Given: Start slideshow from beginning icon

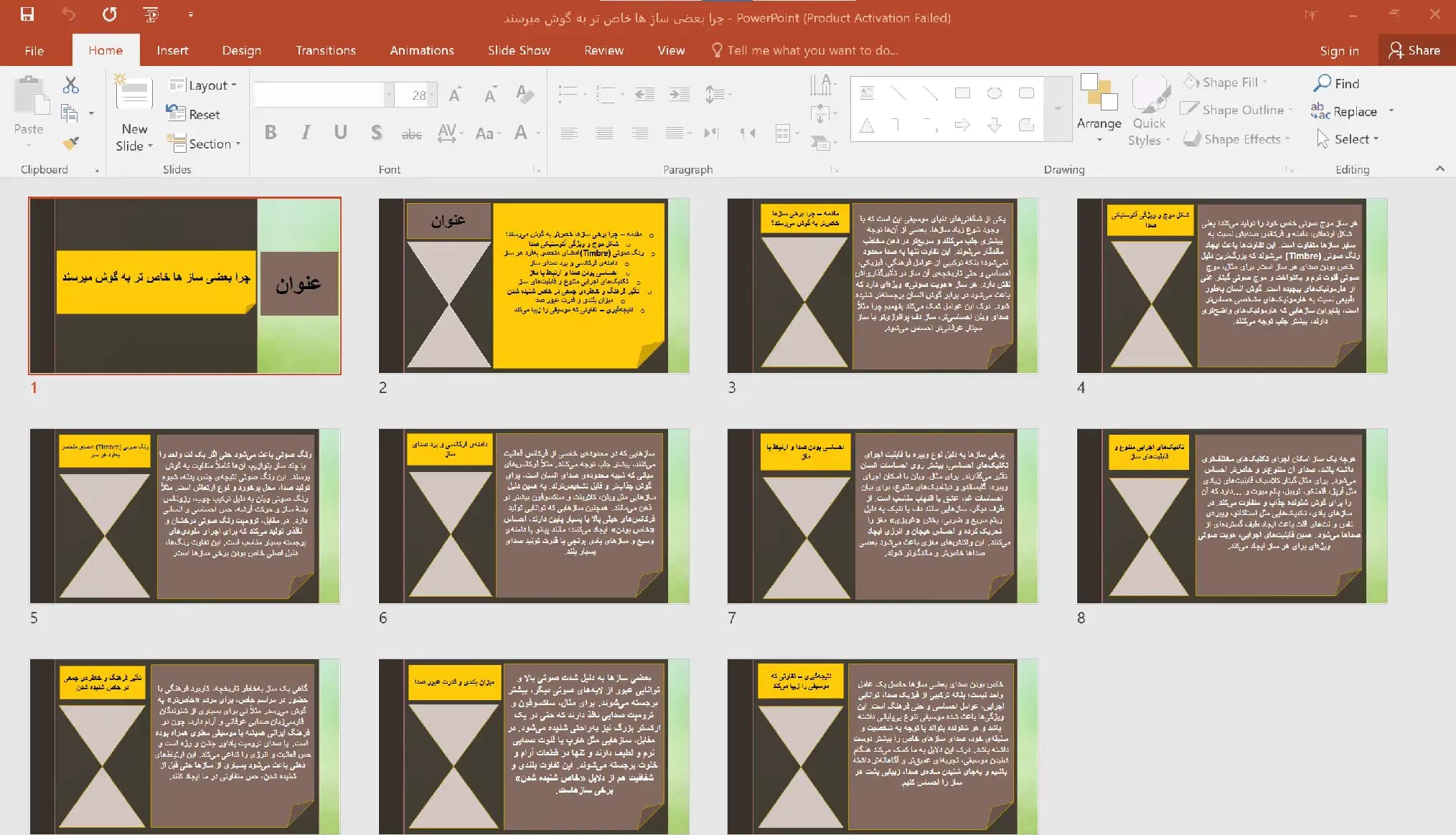Looking at the screenshot, I should coord(151,14).
